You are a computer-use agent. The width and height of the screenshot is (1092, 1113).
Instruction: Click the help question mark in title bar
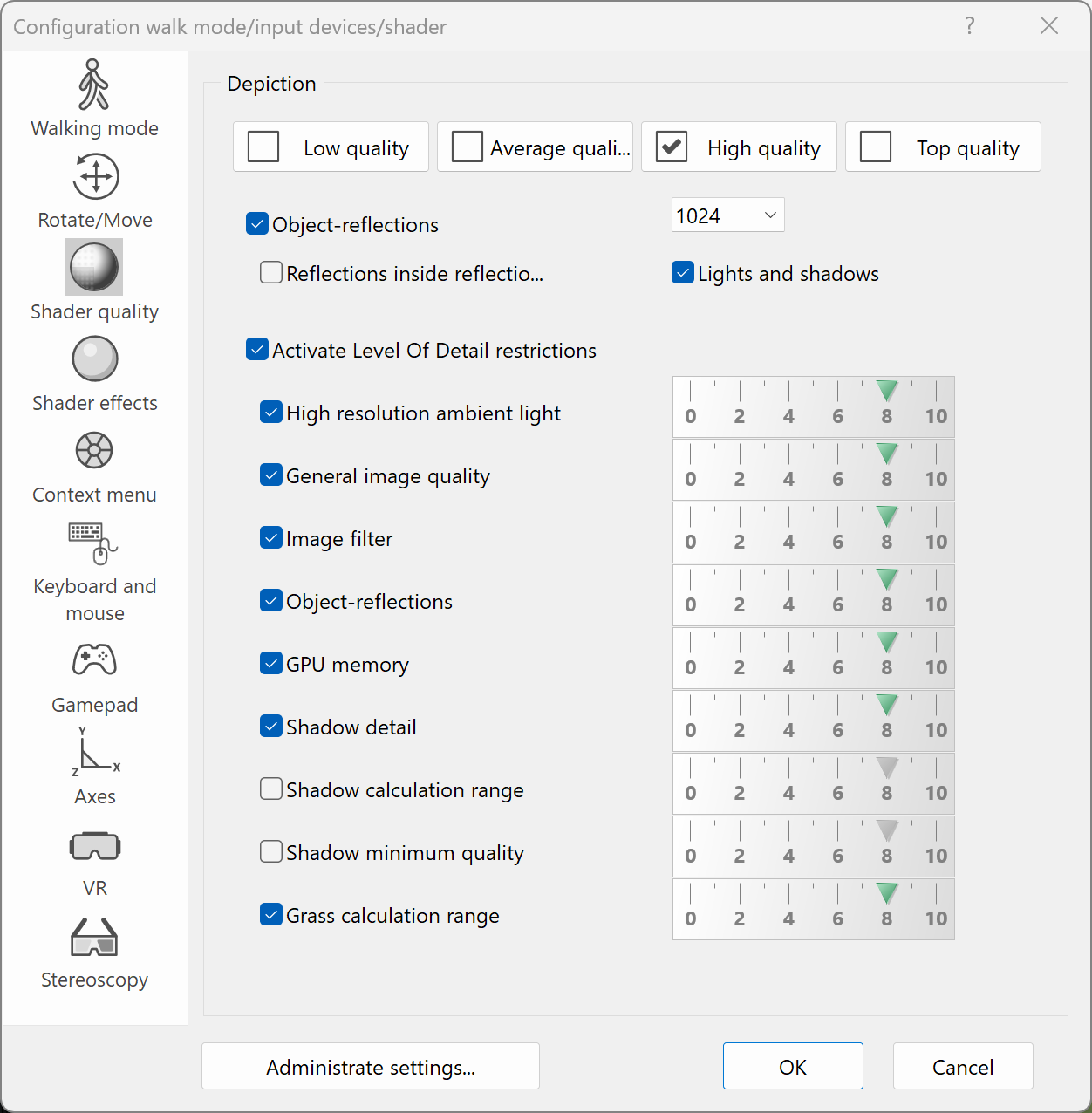[969, 25]
